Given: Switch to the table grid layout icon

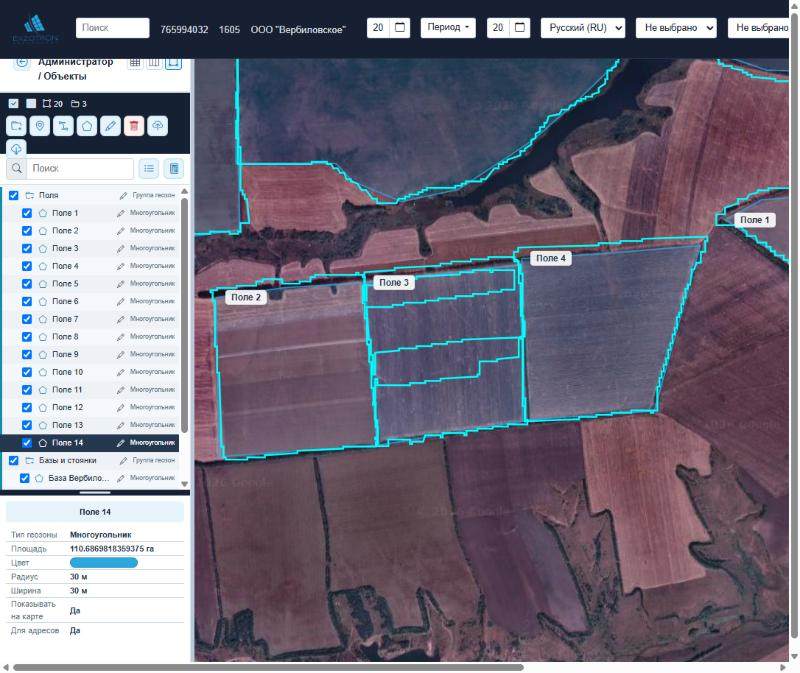Looking at the screenshot, I should click(x=135, y=63).
